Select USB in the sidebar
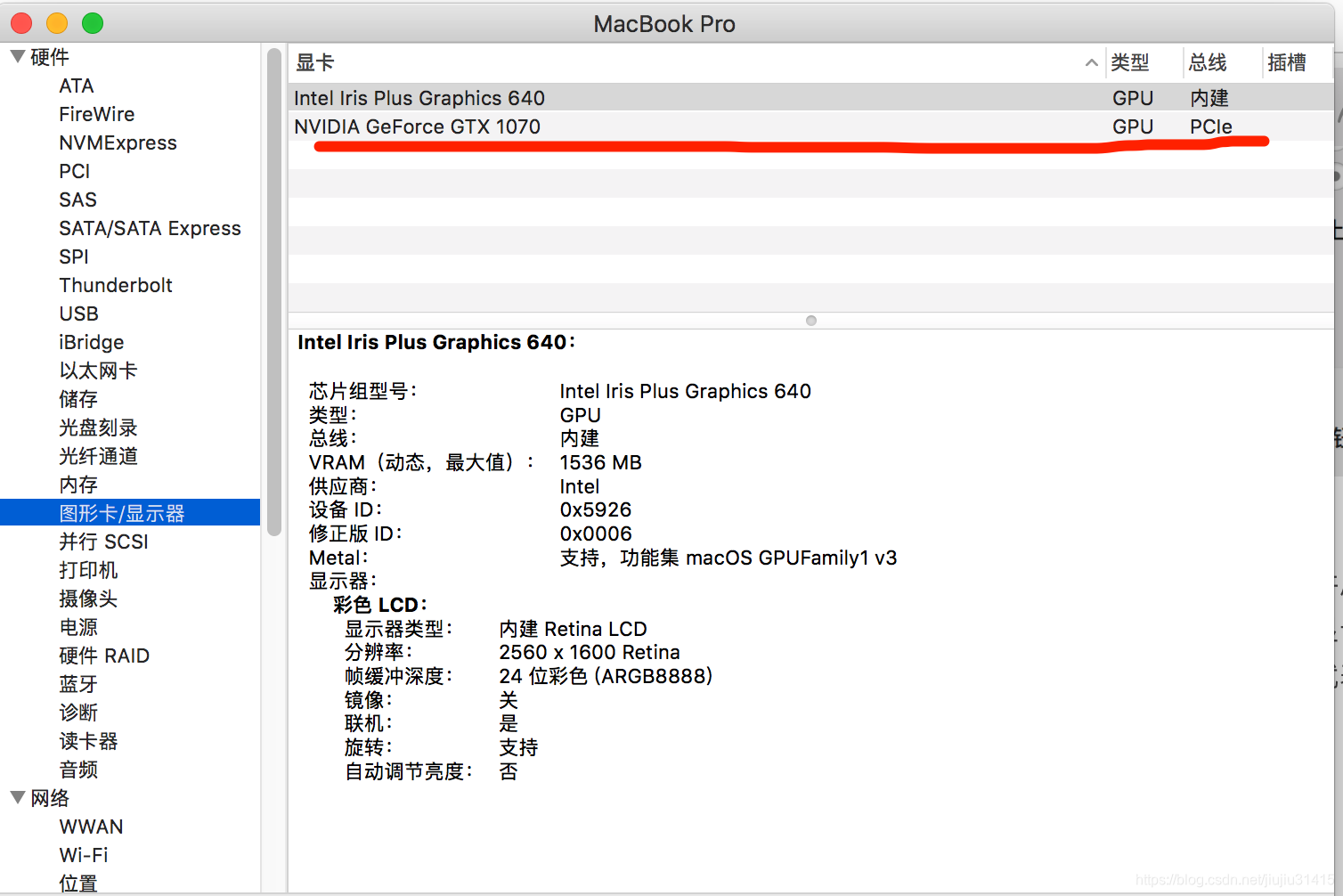This screenshot has height=896, width=1343. coord(79,314)
